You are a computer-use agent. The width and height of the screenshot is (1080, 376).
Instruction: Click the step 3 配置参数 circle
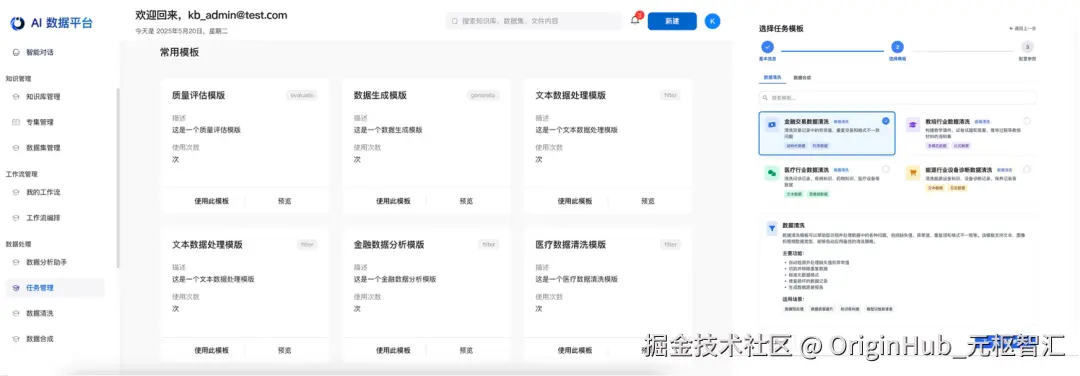pos(1027,48)
